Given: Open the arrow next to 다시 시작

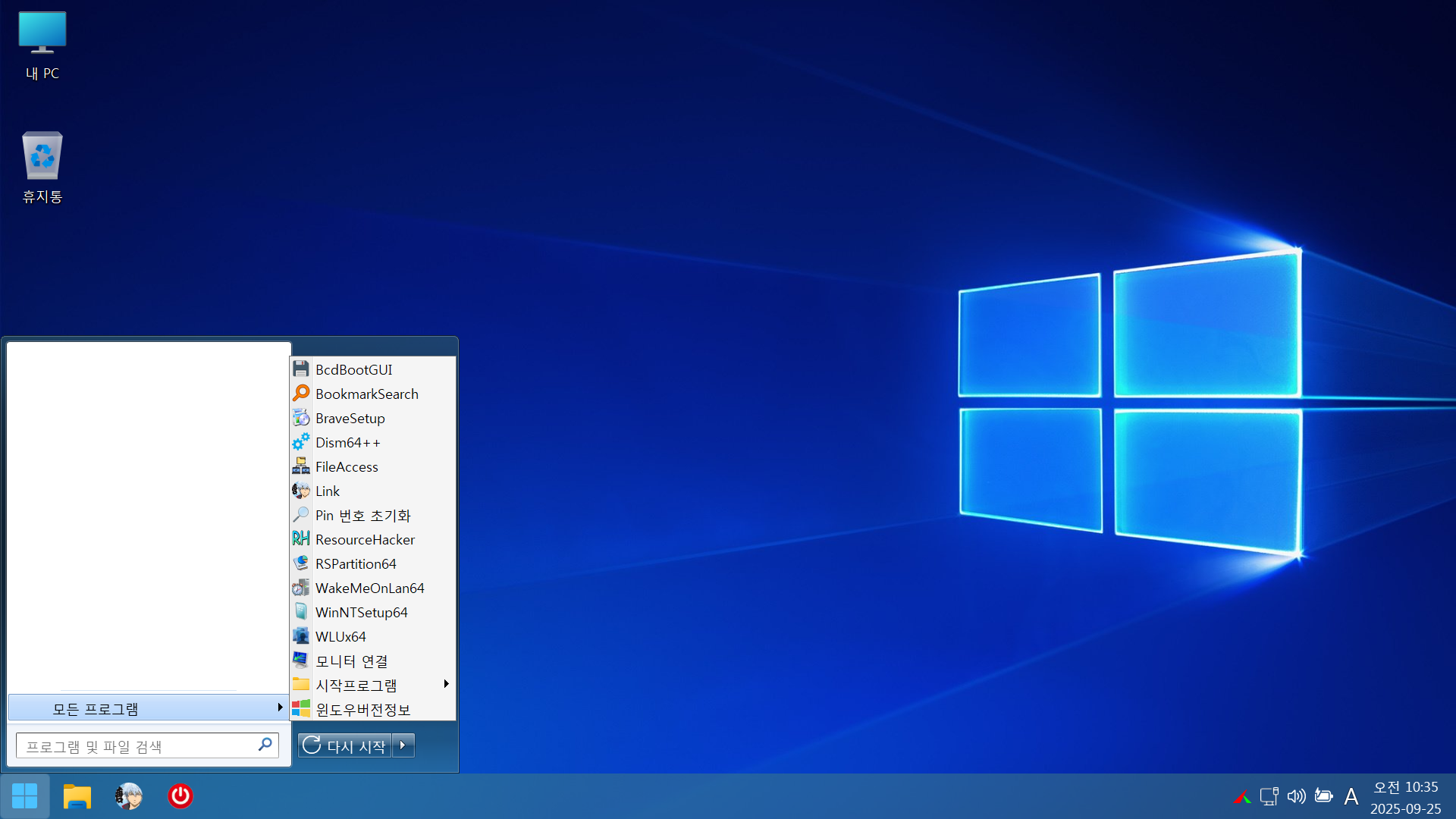Looking at the screenshot, I should tap(403, 745).
